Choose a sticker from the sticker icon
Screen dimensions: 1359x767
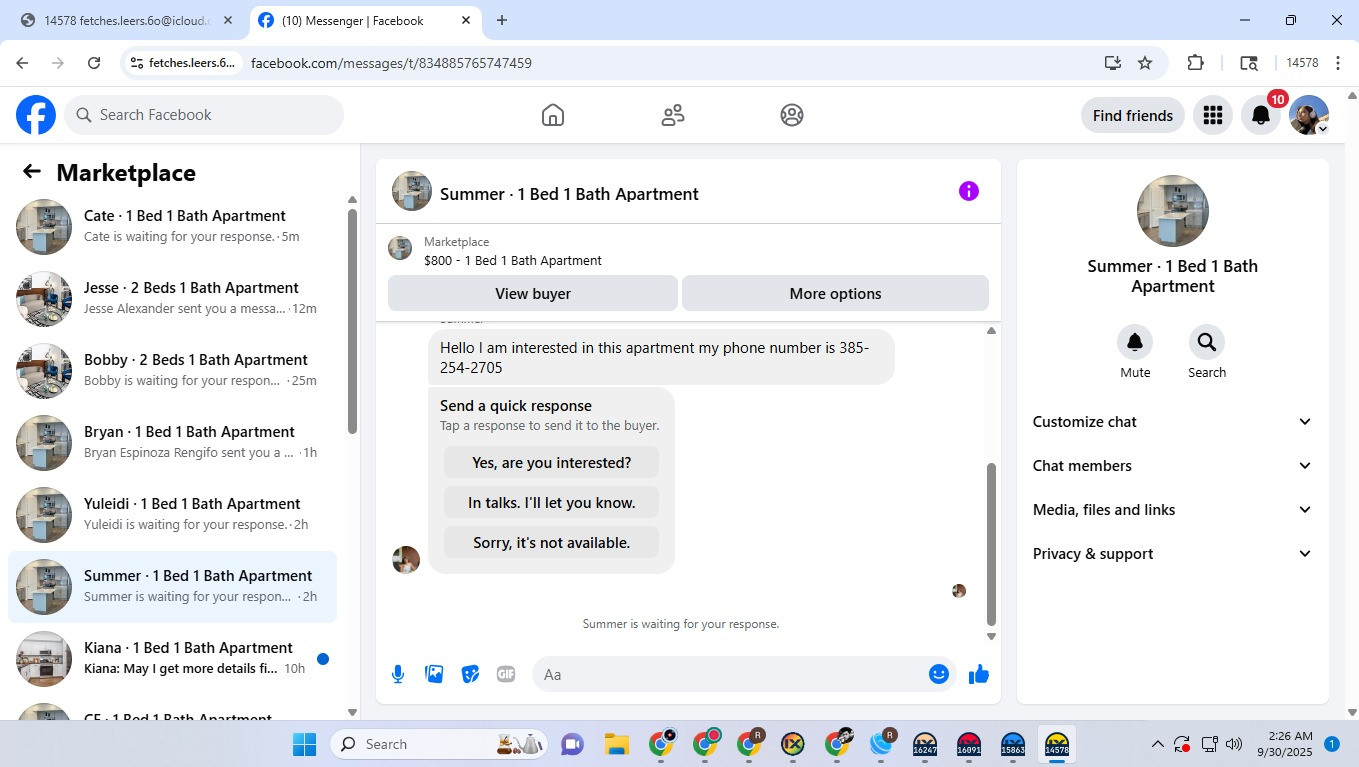470,674
